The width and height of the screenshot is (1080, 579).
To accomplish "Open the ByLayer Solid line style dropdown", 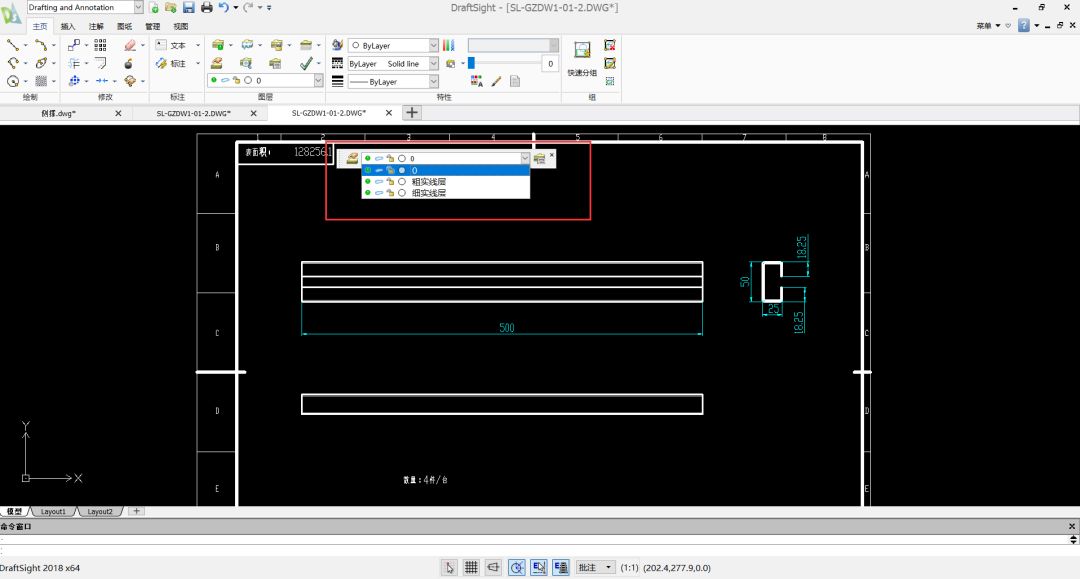I will [433, 63].
